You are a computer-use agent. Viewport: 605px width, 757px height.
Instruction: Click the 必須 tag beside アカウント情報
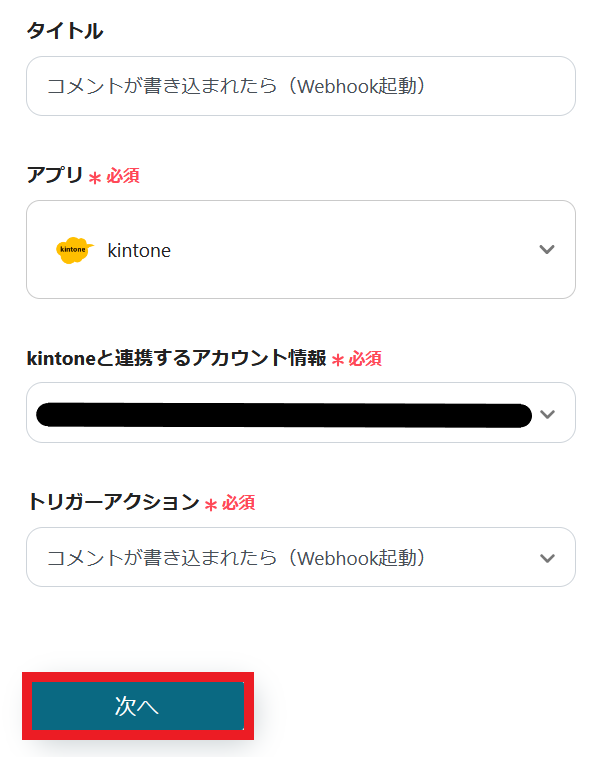(x=365, y=358)
